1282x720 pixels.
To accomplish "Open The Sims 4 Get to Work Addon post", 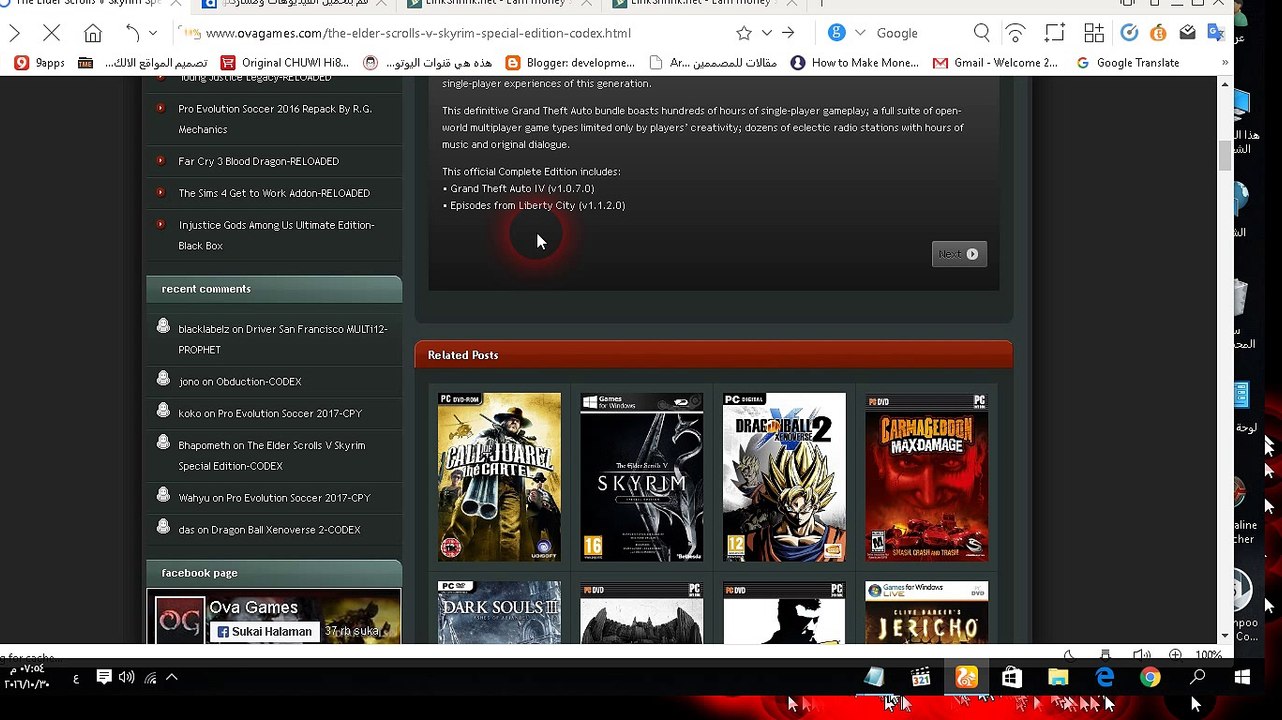I will 274,193.
